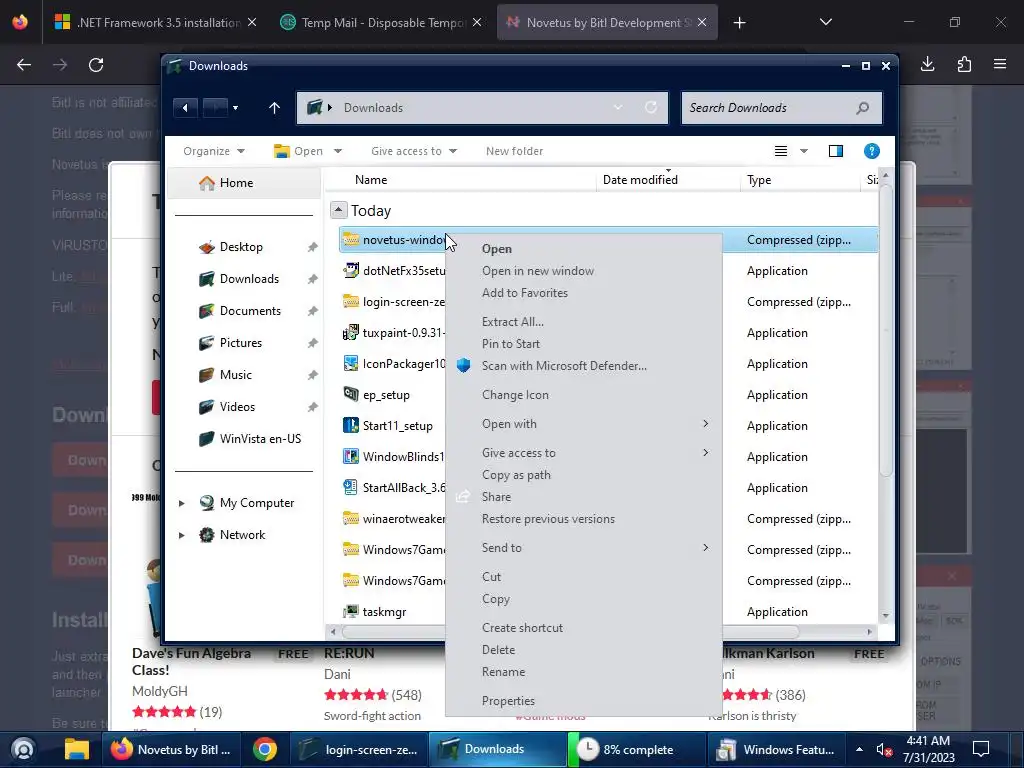Select the dotNetFx35setup file icon
Screen dimensions: 1024x768
(x=351, y=270)
